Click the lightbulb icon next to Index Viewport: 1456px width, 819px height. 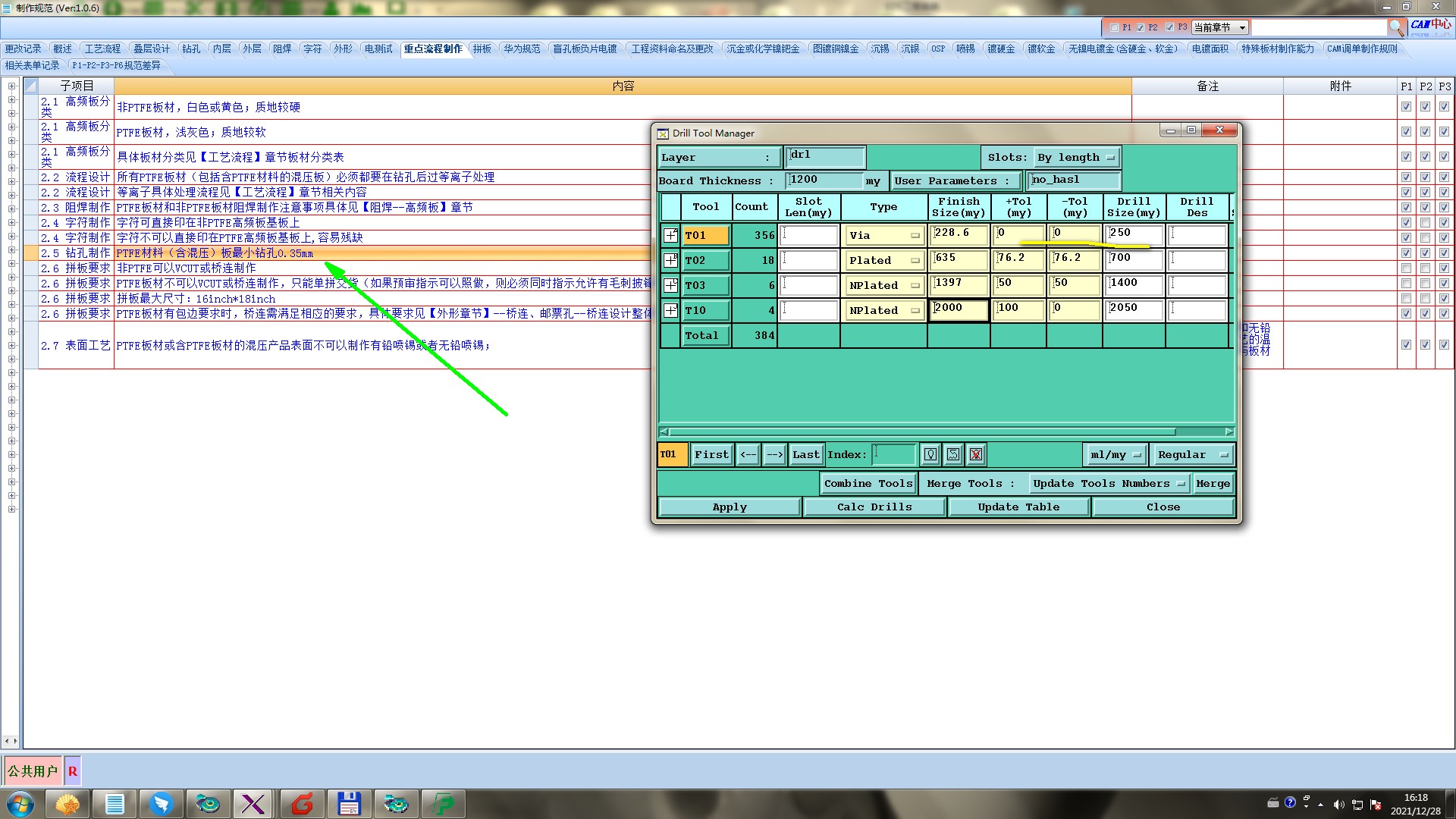click(930, 454)
